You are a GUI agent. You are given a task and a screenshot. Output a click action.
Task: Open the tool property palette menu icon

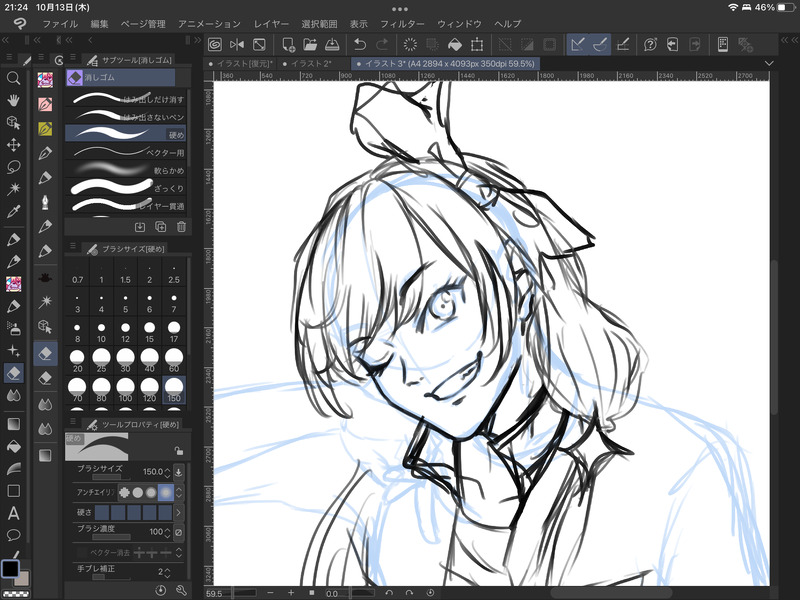click(x=73, y=421)
